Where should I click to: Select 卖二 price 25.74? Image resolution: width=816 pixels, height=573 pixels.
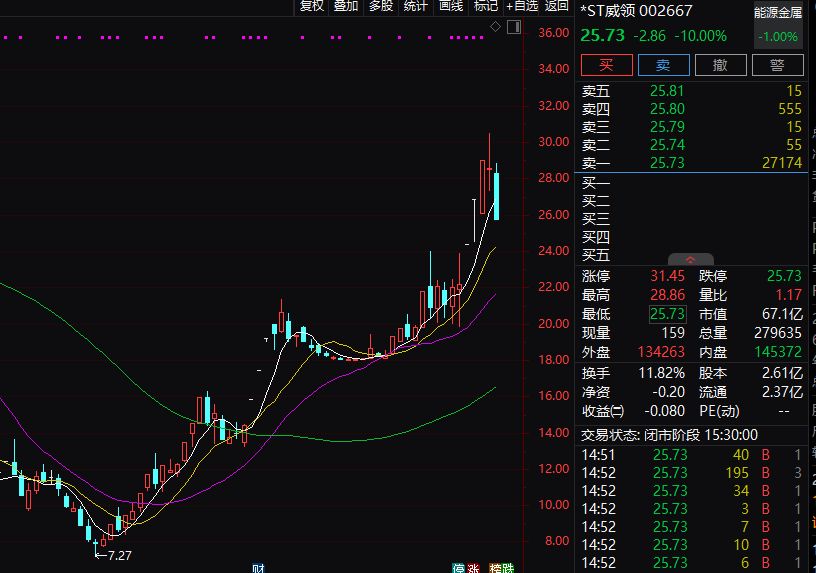pyautogui.click(x=667, y=145)
